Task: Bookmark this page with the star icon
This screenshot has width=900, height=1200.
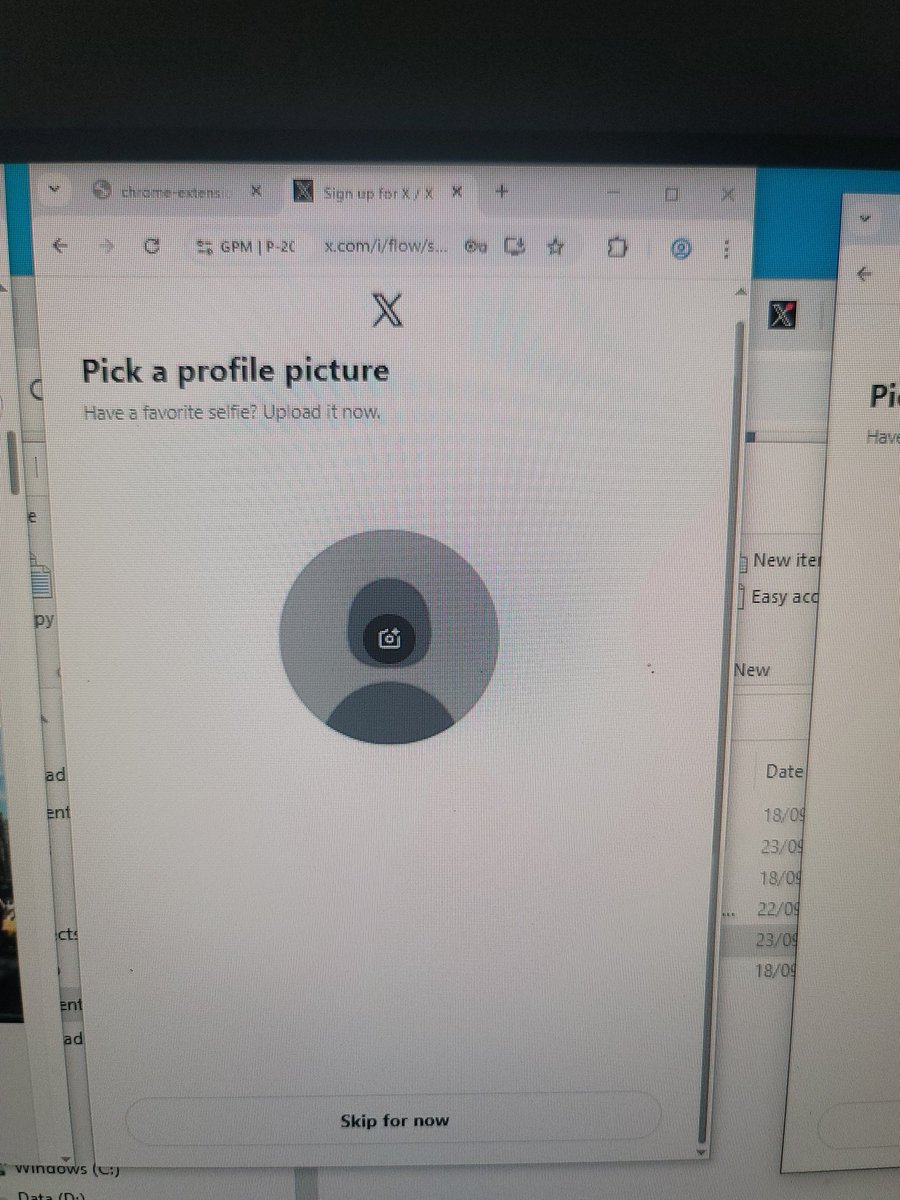Action: [556, 246]
